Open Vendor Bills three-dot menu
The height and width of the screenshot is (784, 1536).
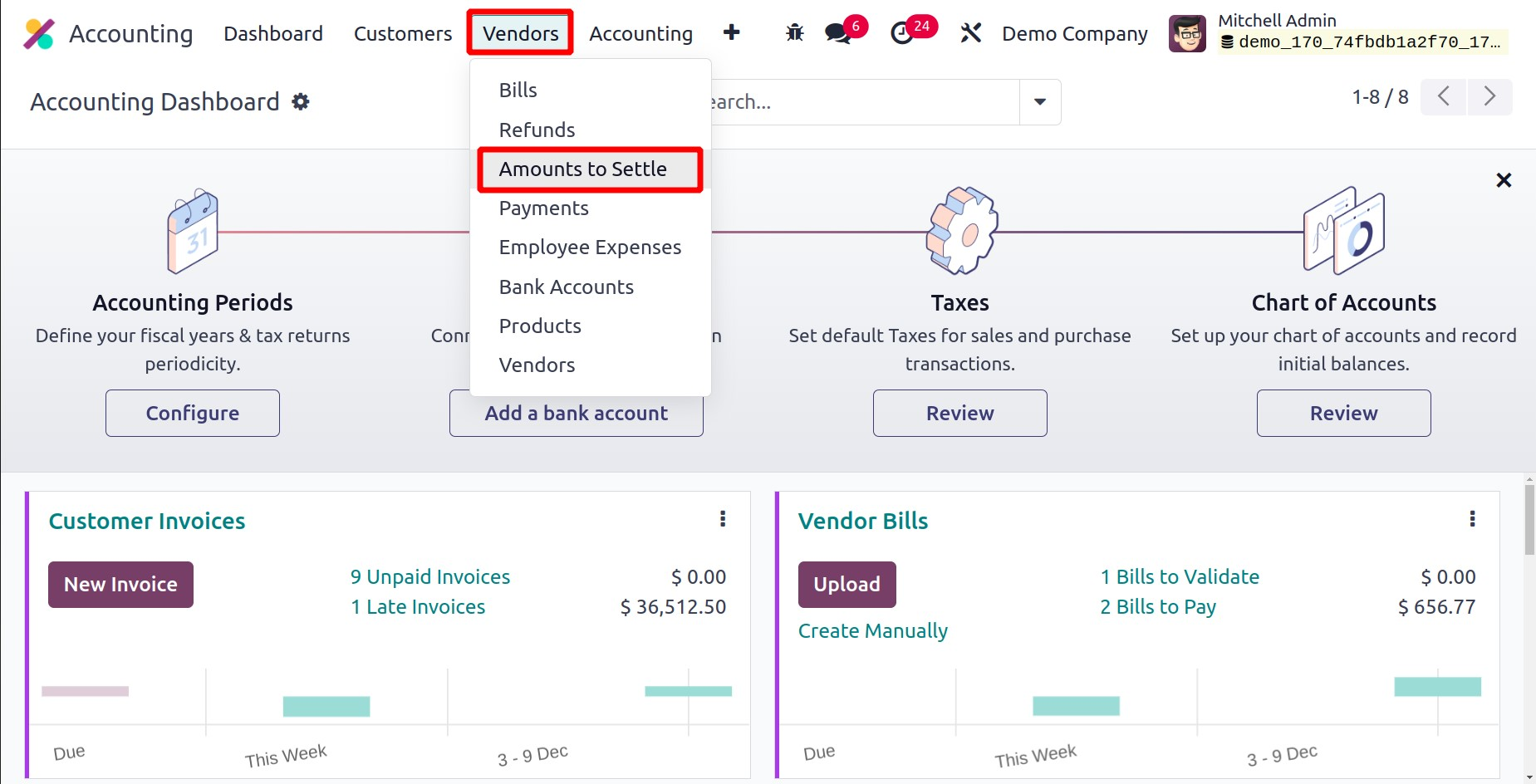[x=1472, y=519]
